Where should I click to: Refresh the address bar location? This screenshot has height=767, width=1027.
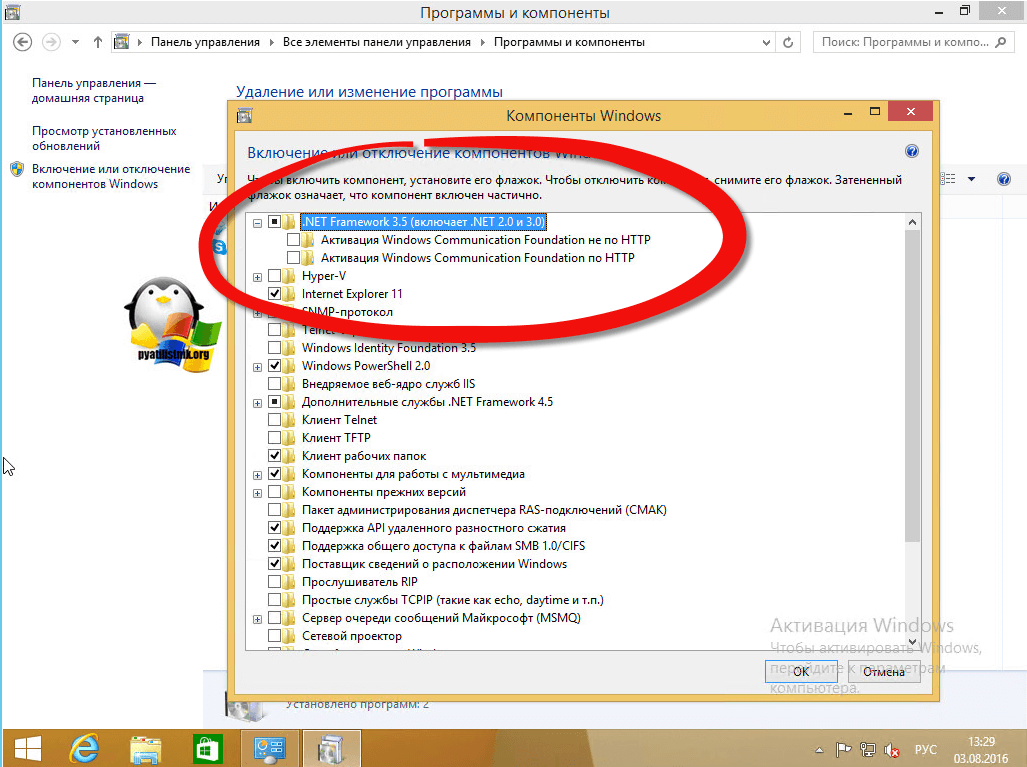click(788, 43)
